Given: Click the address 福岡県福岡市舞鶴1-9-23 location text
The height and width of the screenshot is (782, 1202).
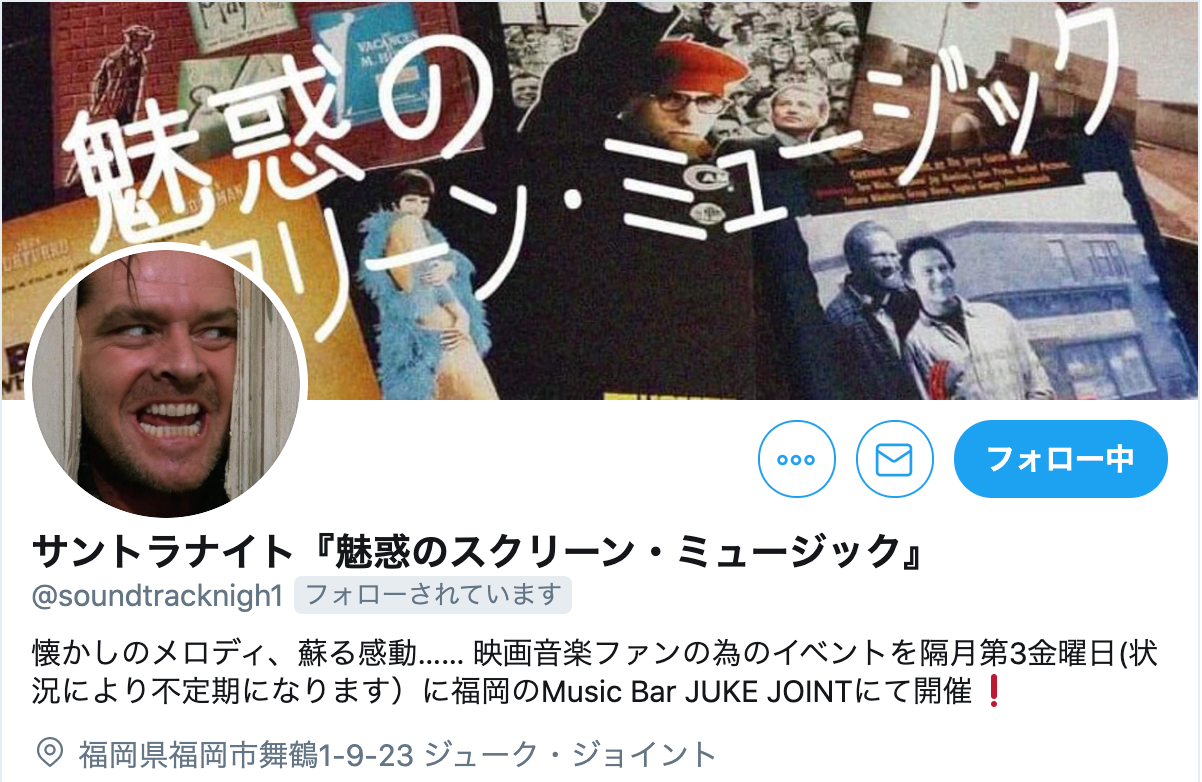Looking at the screenshot, I should 246,753.
